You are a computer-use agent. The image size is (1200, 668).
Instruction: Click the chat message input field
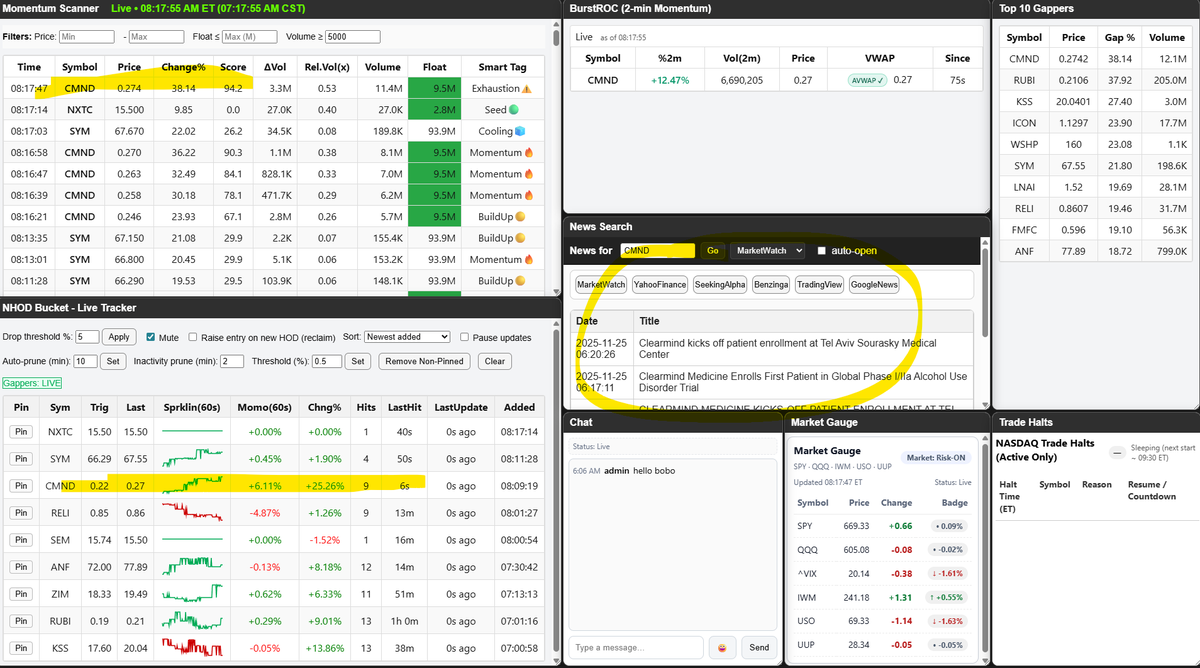[636, 647]
